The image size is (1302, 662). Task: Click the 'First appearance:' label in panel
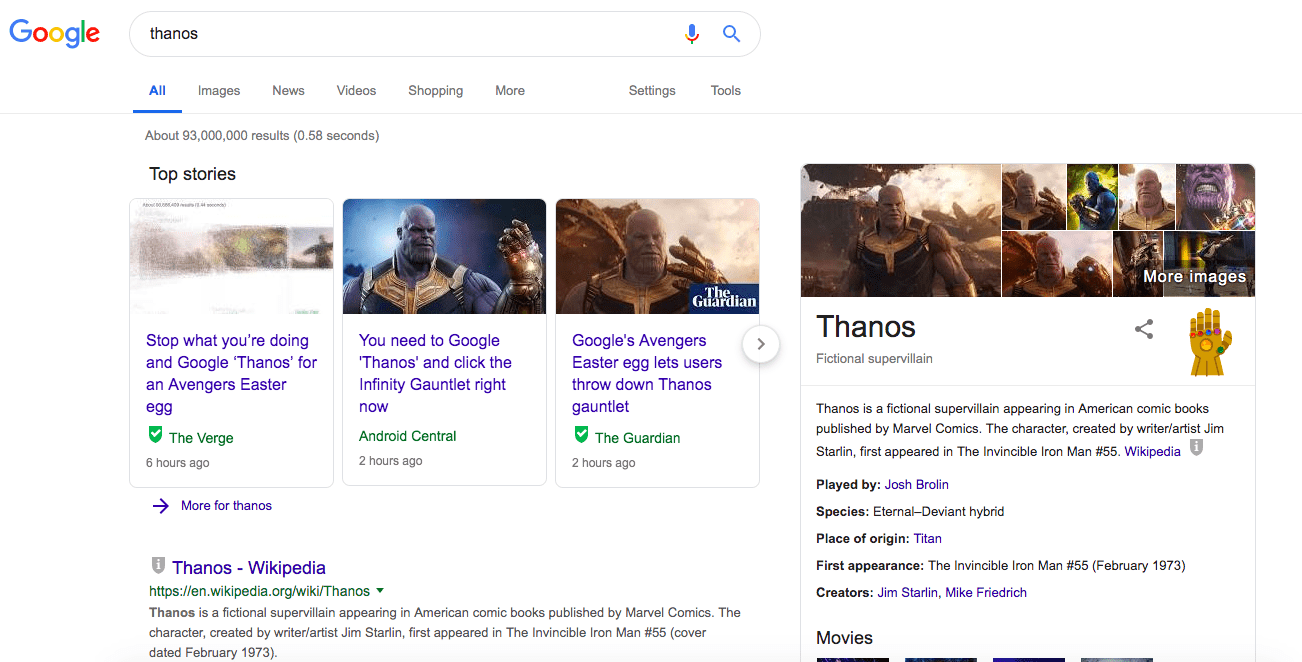[870, 566]
